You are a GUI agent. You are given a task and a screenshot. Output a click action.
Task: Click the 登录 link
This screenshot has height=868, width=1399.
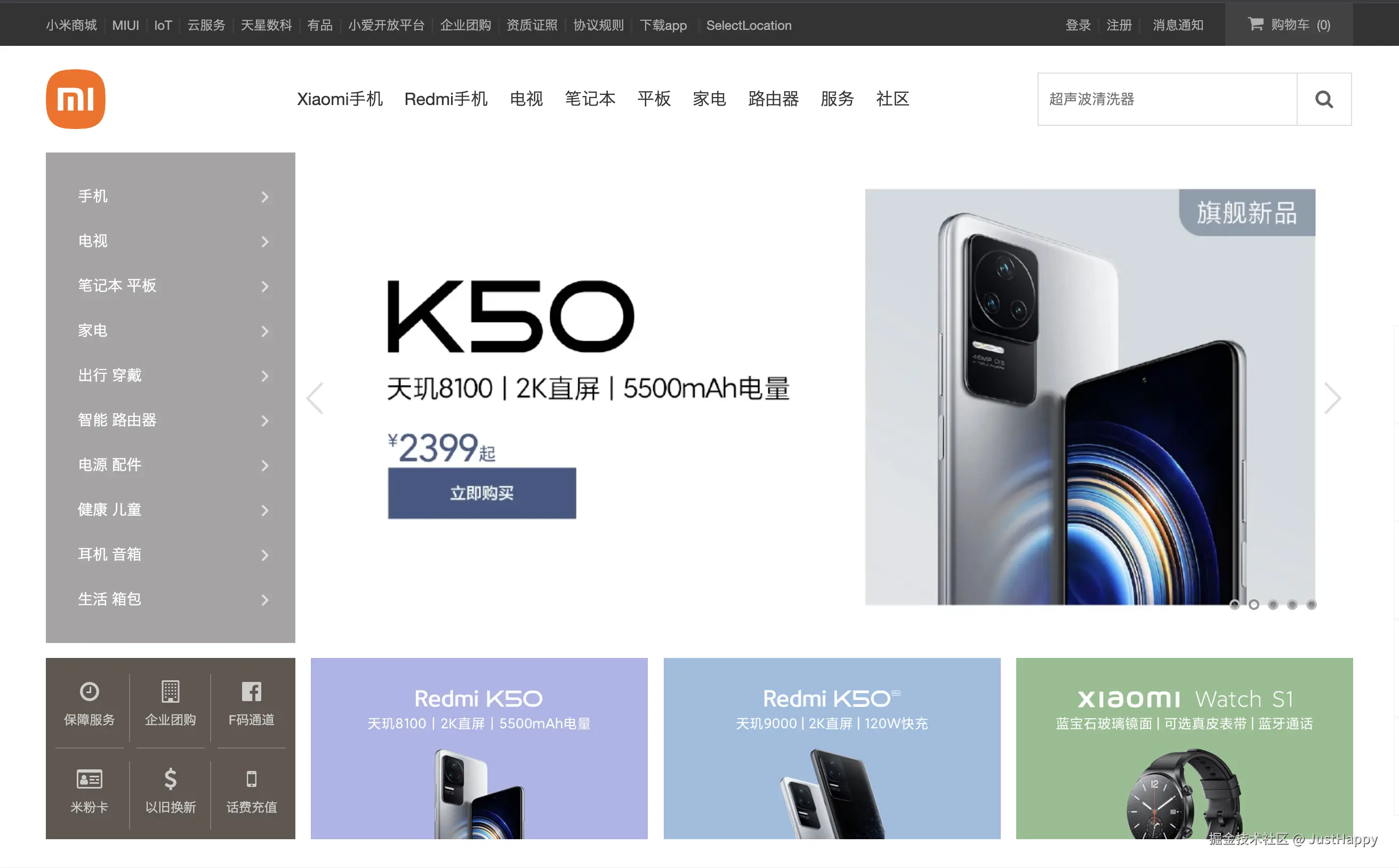click(x=1078, y=25)
